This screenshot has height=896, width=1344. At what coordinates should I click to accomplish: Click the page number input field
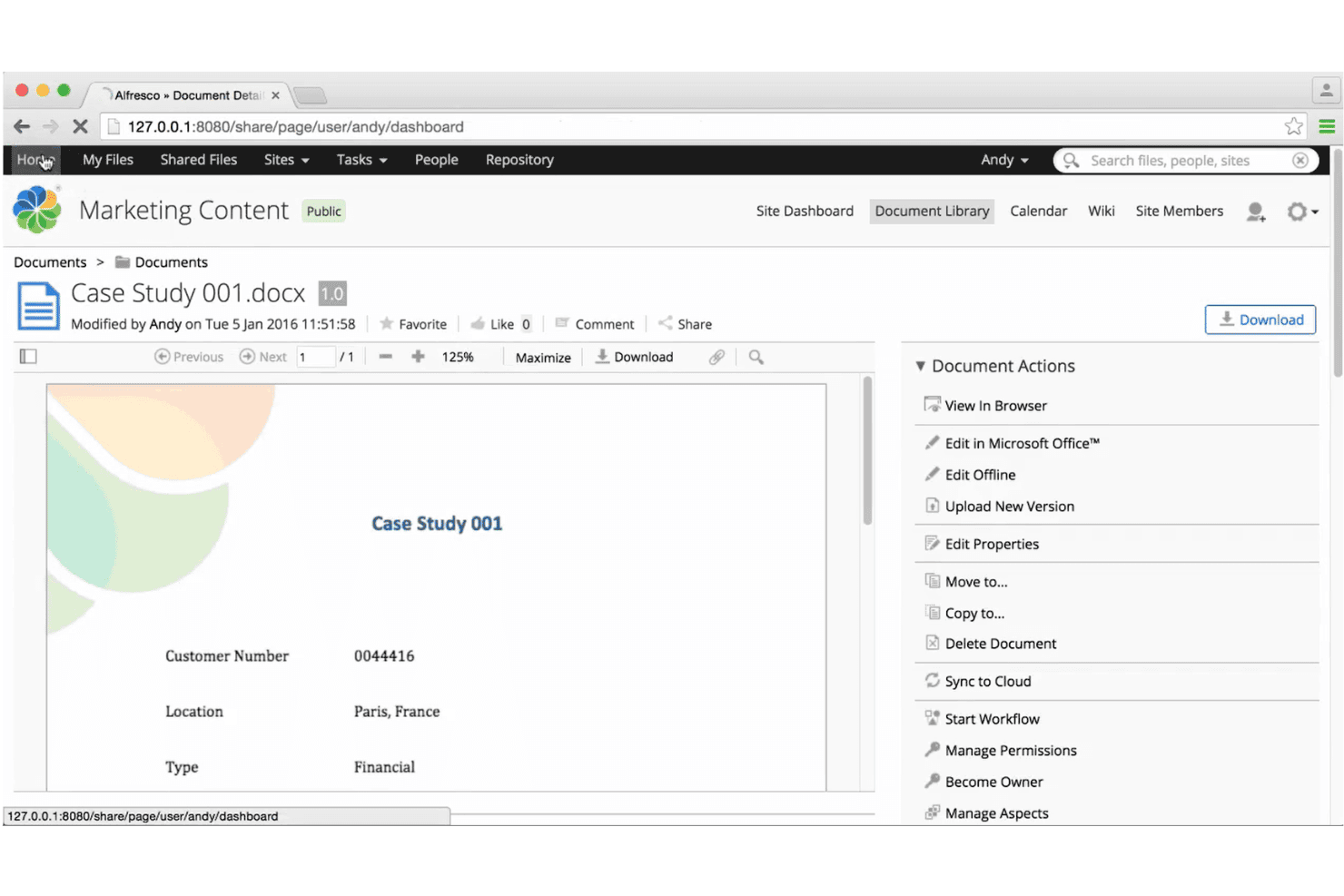pyautogui.click(x=315, y=357)
